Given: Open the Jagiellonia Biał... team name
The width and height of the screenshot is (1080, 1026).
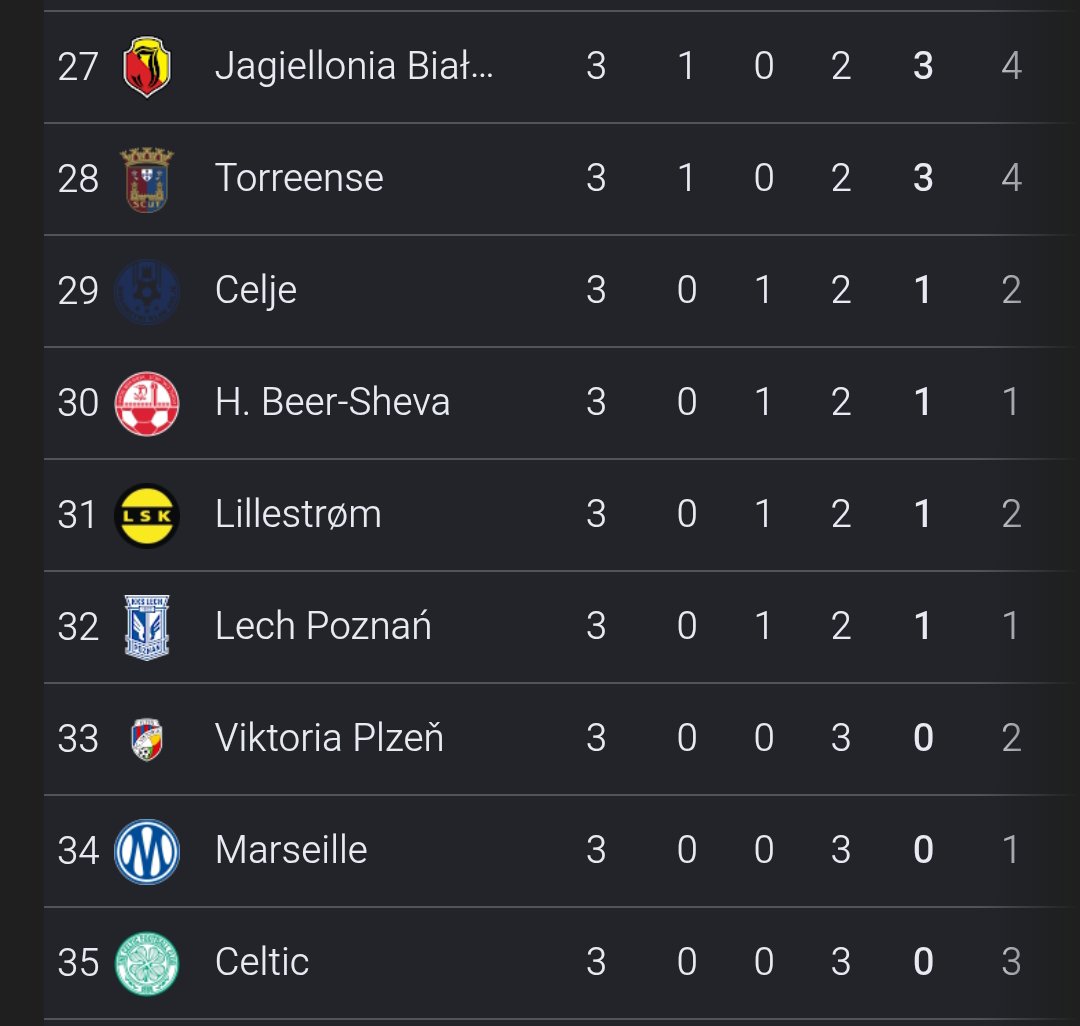Looking at the screenshot, I should 354,66.
